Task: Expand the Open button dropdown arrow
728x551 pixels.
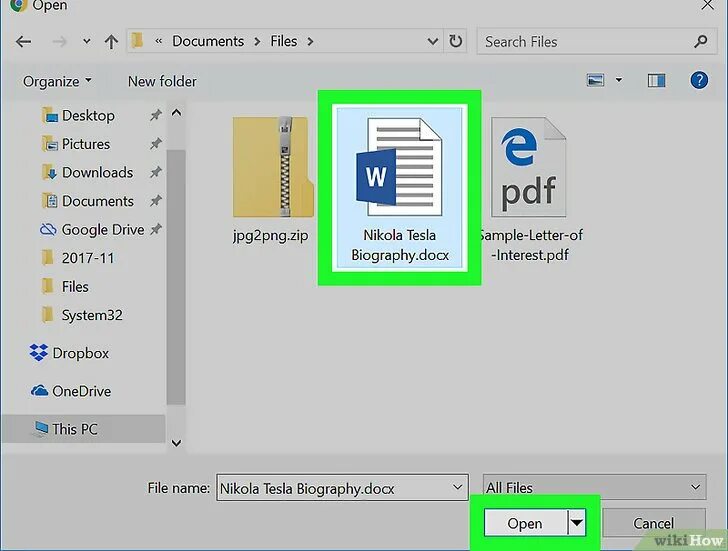Action: [577, 523]
